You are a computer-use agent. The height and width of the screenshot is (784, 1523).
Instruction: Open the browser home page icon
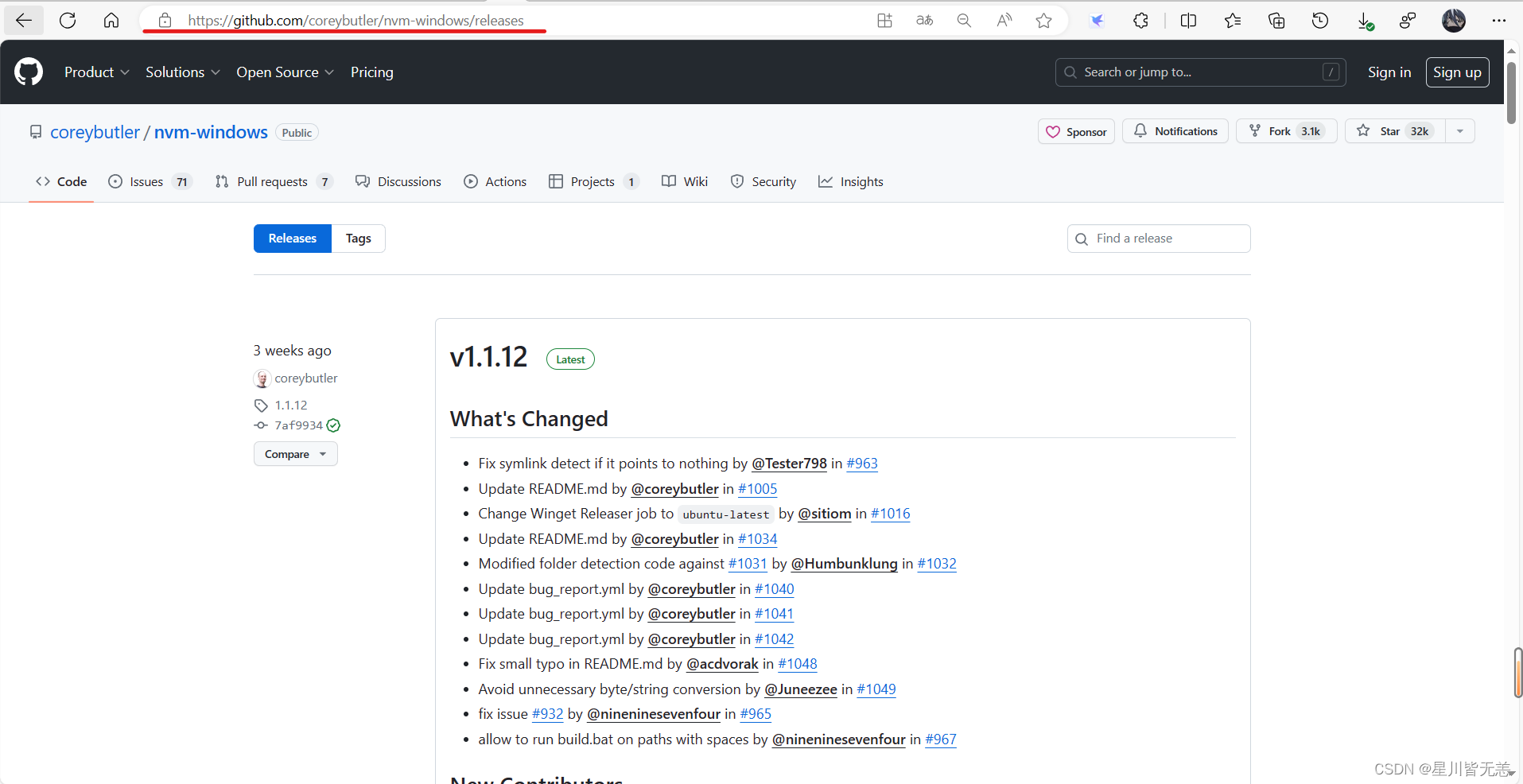click(111, 21)
